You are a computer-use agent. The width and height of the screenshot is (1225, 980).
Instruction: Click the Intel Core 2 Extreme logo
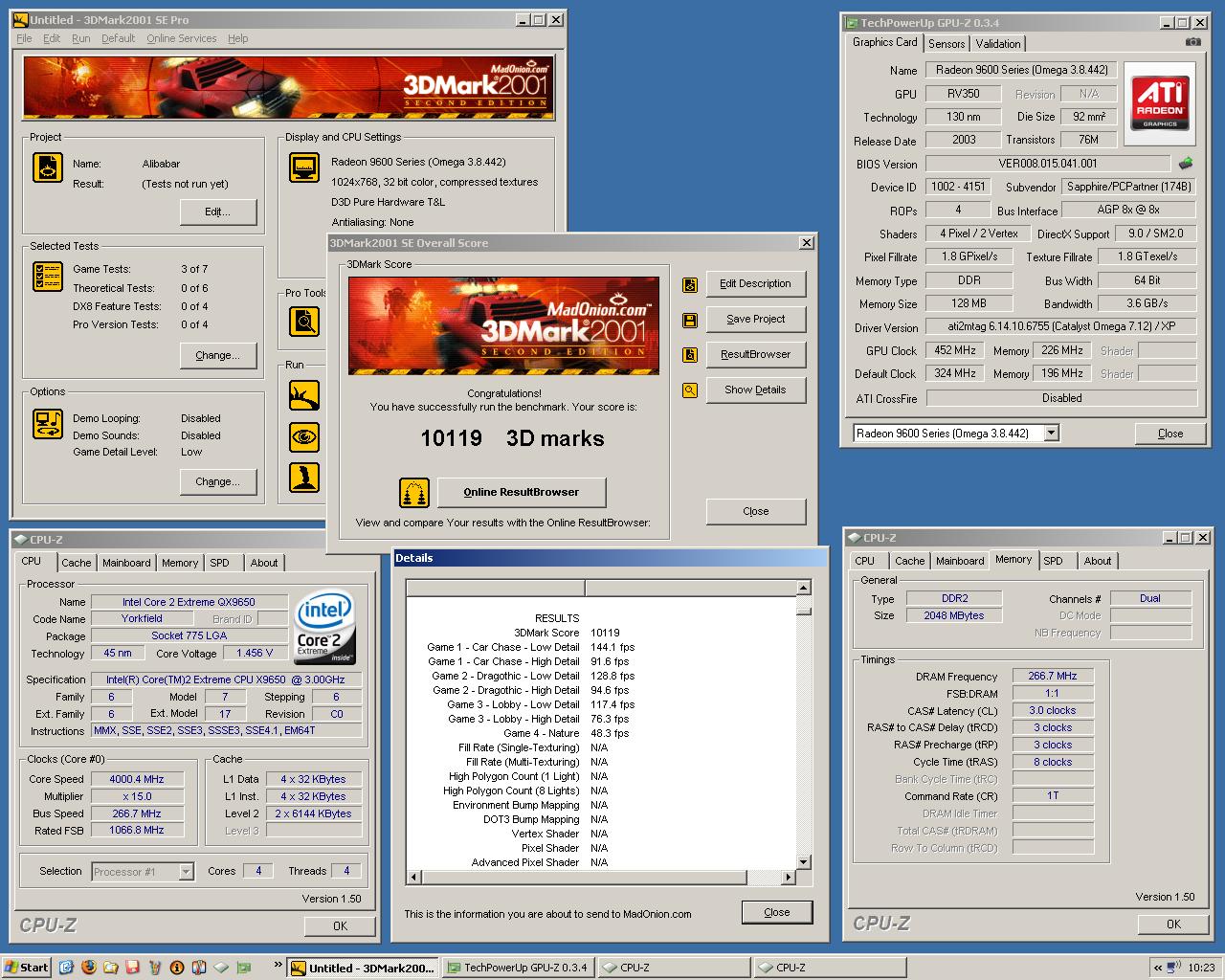325,628
